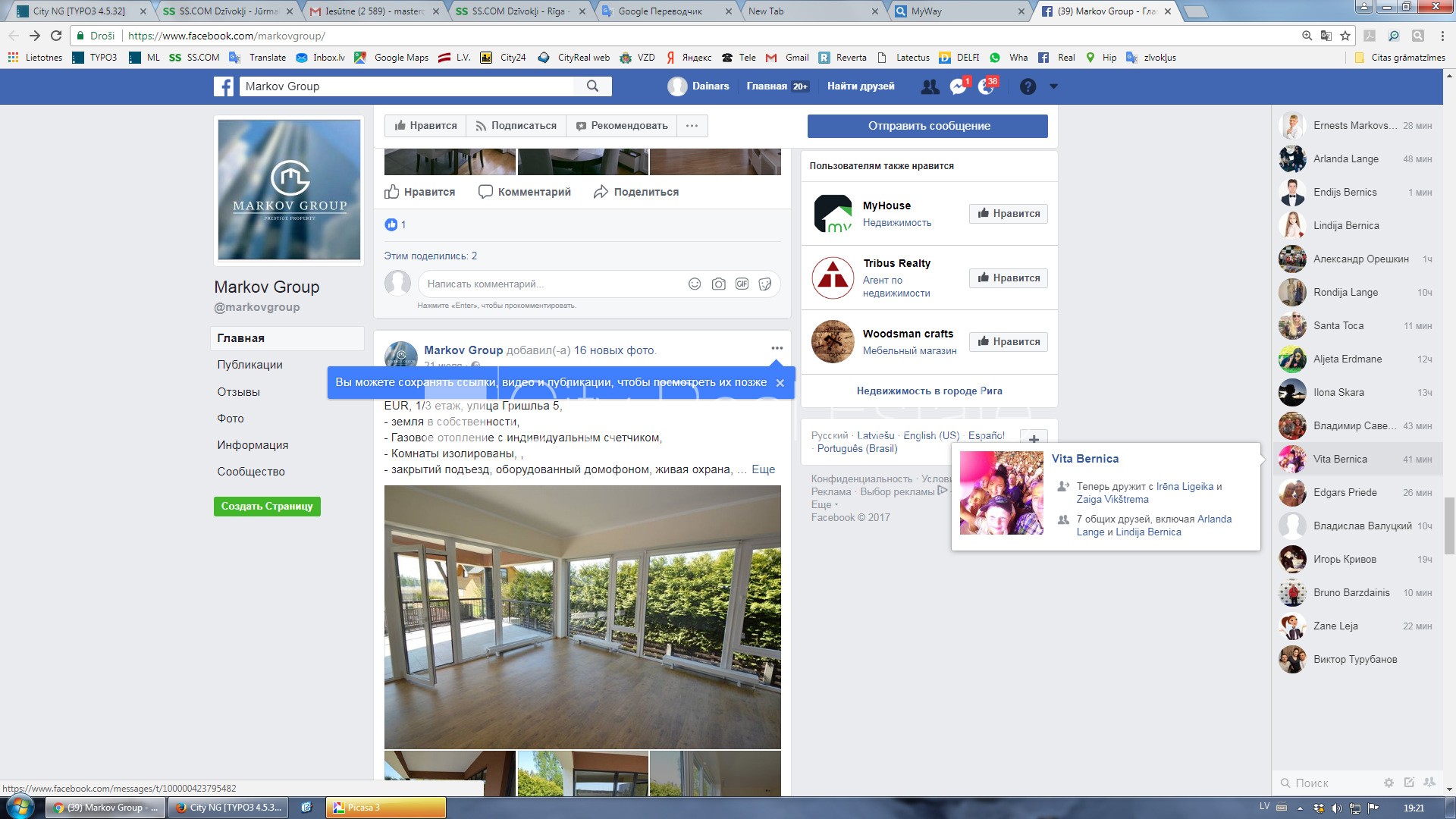Expand page actions ellipsis beside Рекомендовать
The image size is (1456, 819).
click(x=692, y=126)
